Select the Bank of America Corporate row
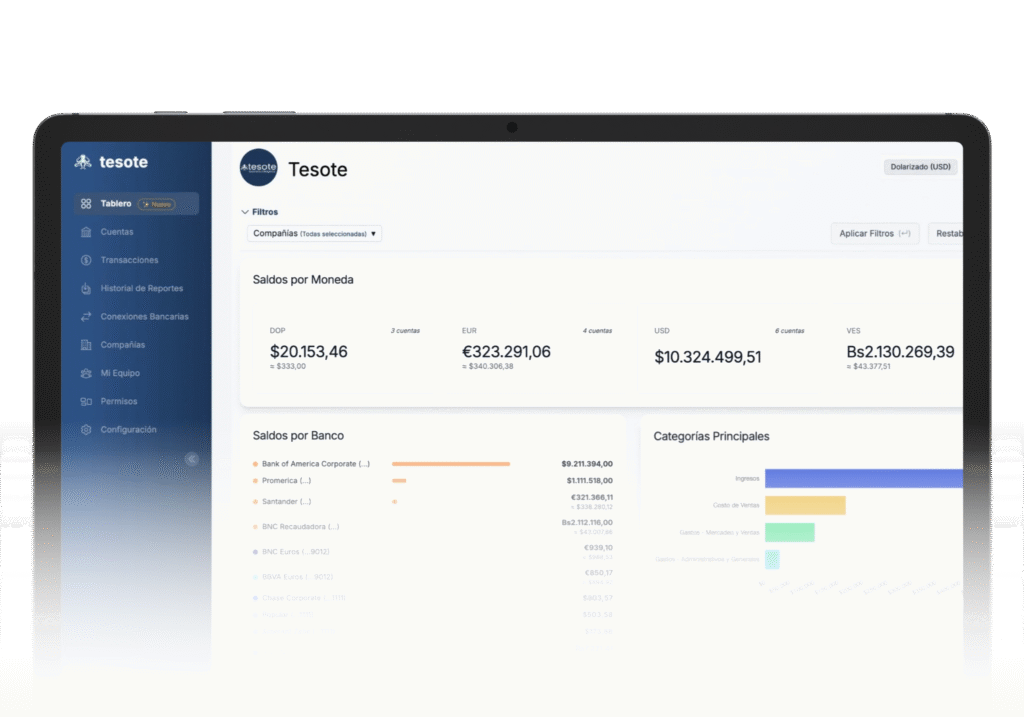 tap(316, 464)
